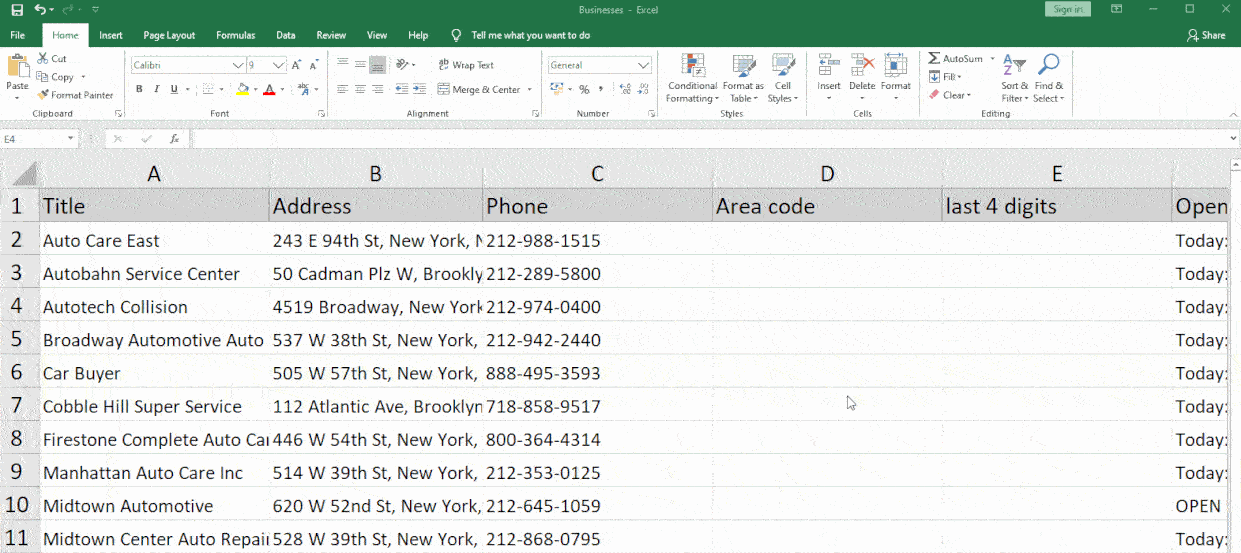Screen dimensions: 1241x553
Task: Apply top vertical alignment
Action: click(343, 64)
